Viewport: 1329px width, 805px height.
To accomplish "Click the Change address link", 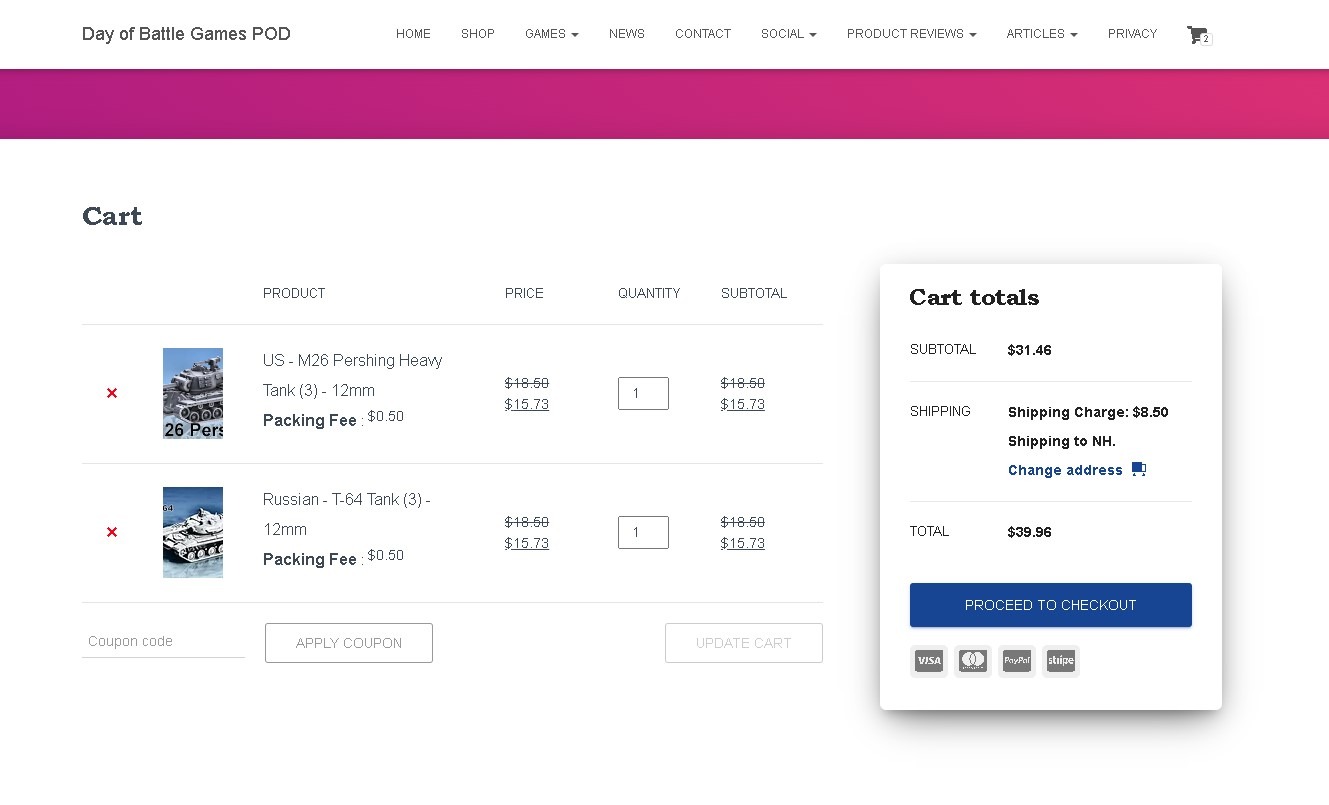I will [x=1065, y=470].
